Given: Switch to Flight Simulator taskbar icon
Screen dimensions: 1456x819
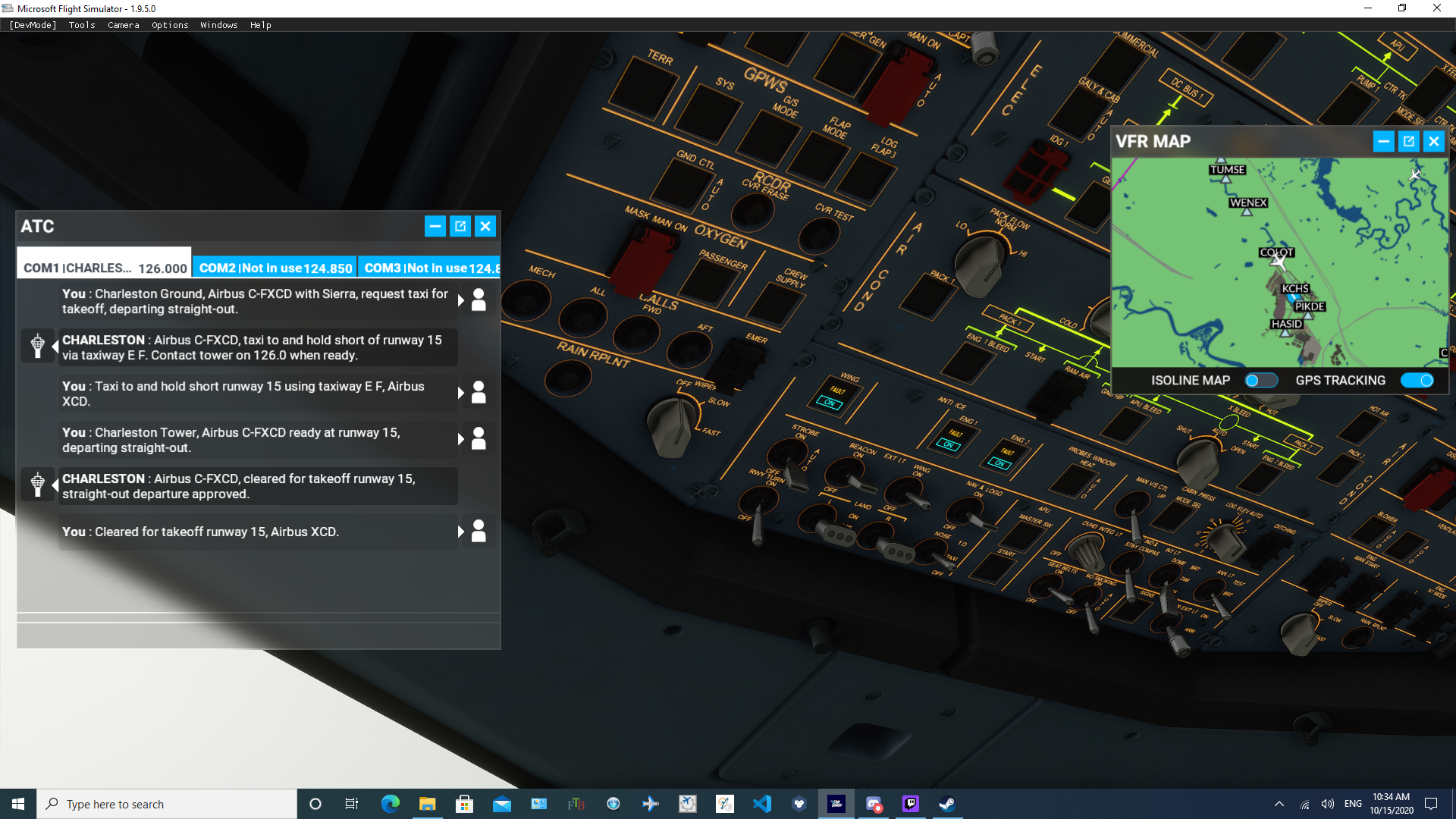Looking at the screenshot, I should click(x=836, y=804).
